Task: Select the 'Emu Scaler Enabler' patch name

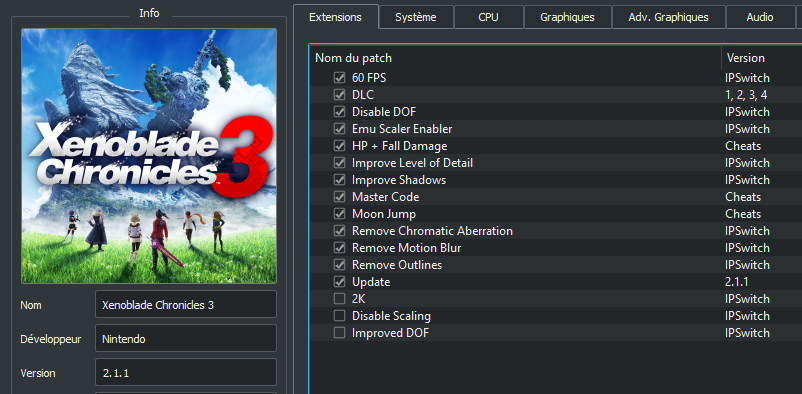Action: [x=402, y=129]
